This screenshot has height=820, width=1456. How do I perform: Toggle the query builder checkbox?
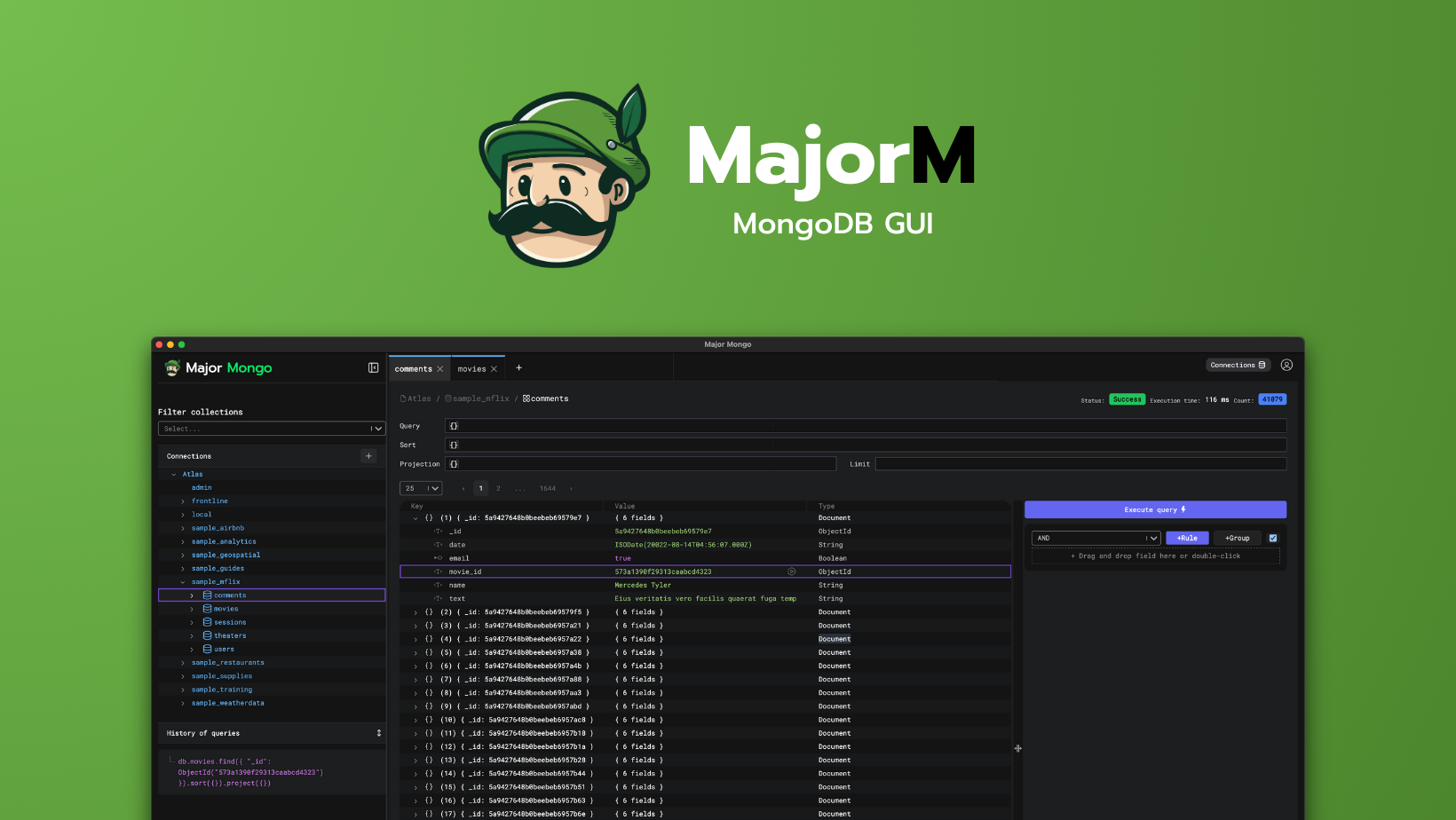1273,538
